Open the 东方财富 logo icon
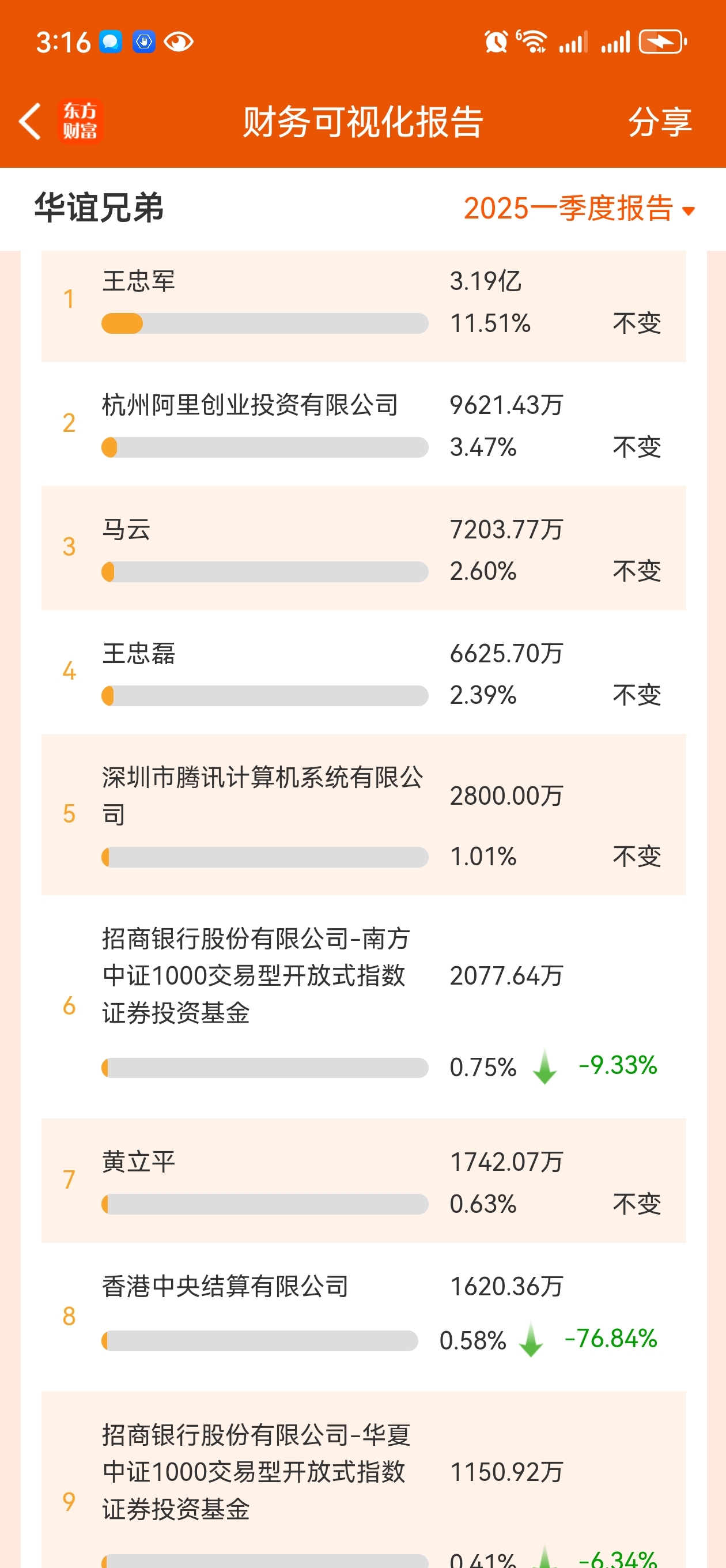Screen dimensions: 726x1568 pyautogui.click(x=80, y=120)
